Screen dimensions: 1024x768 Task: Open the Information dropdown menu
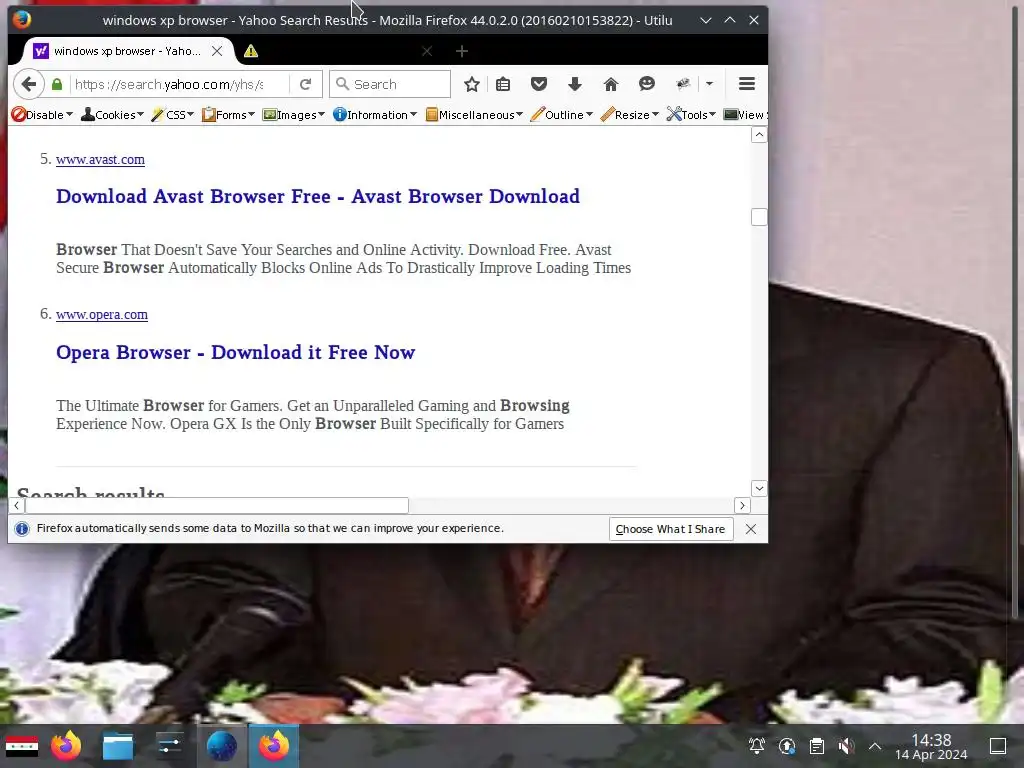(x=375, y=115)
